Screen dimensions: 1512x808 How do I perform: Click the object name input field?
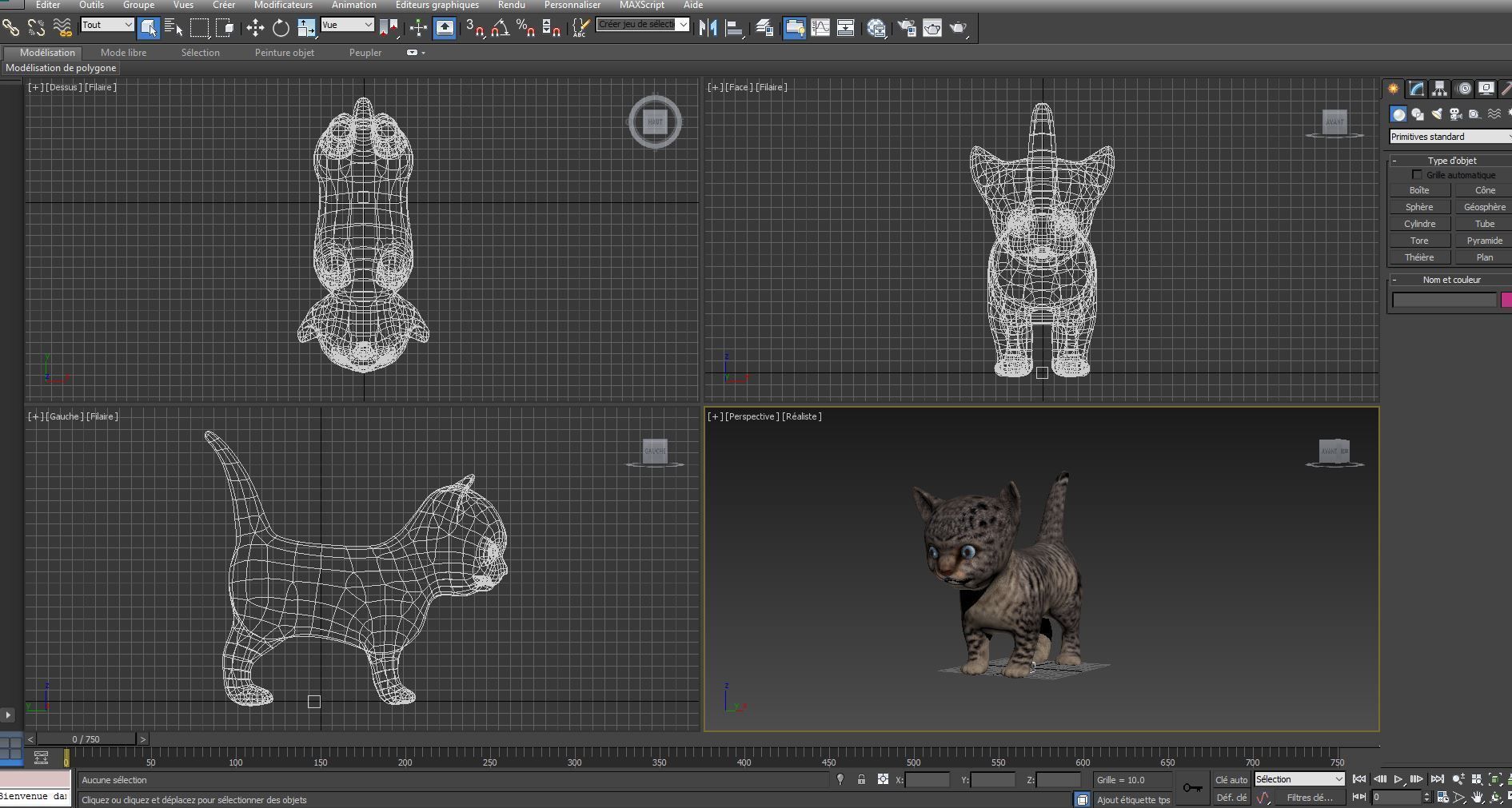(1444, 300)
